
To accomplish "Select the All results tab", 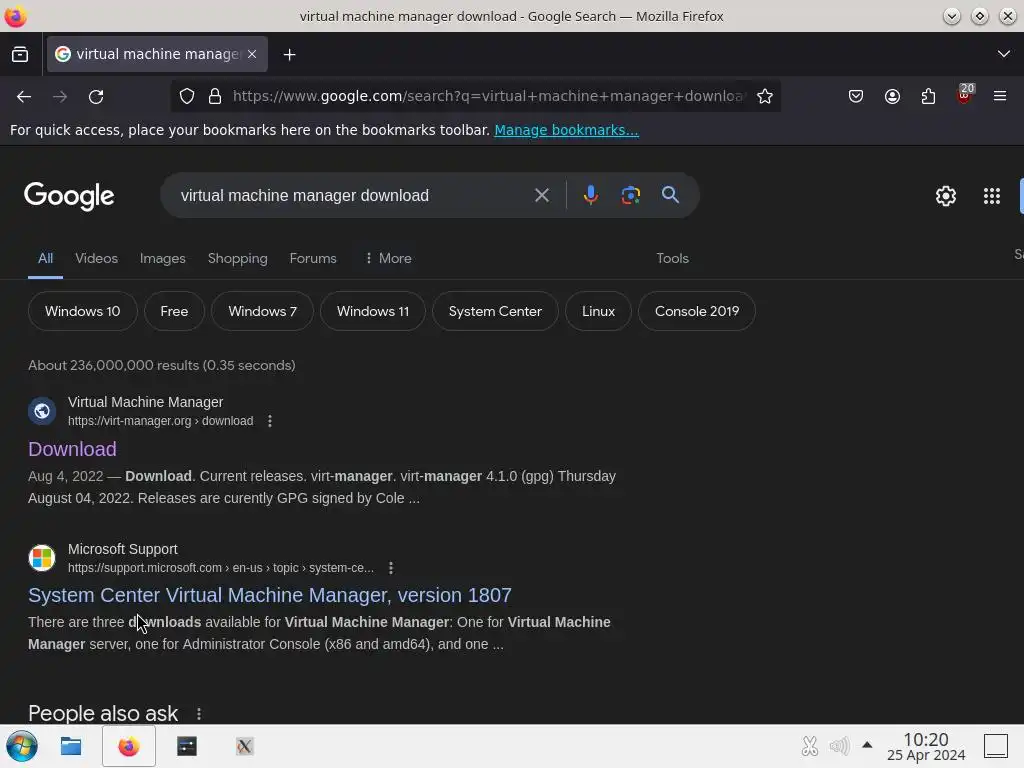I will 45,259.
